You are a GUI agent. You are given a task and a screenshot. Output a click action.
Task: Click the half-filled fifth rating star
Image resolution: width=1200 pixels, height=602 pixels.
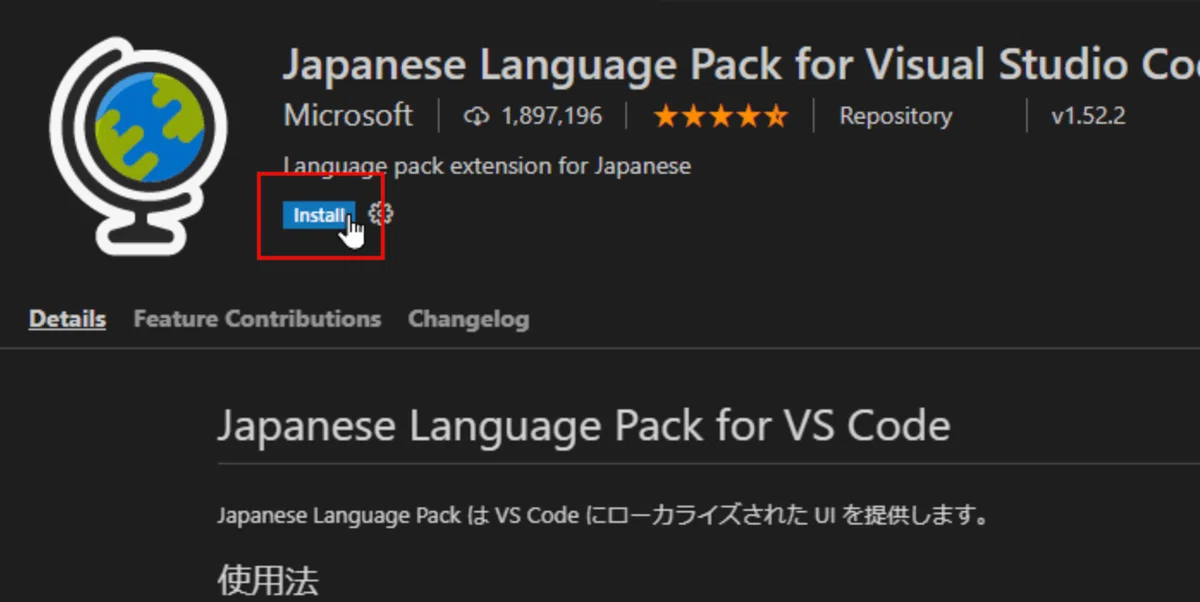(776, 117)
